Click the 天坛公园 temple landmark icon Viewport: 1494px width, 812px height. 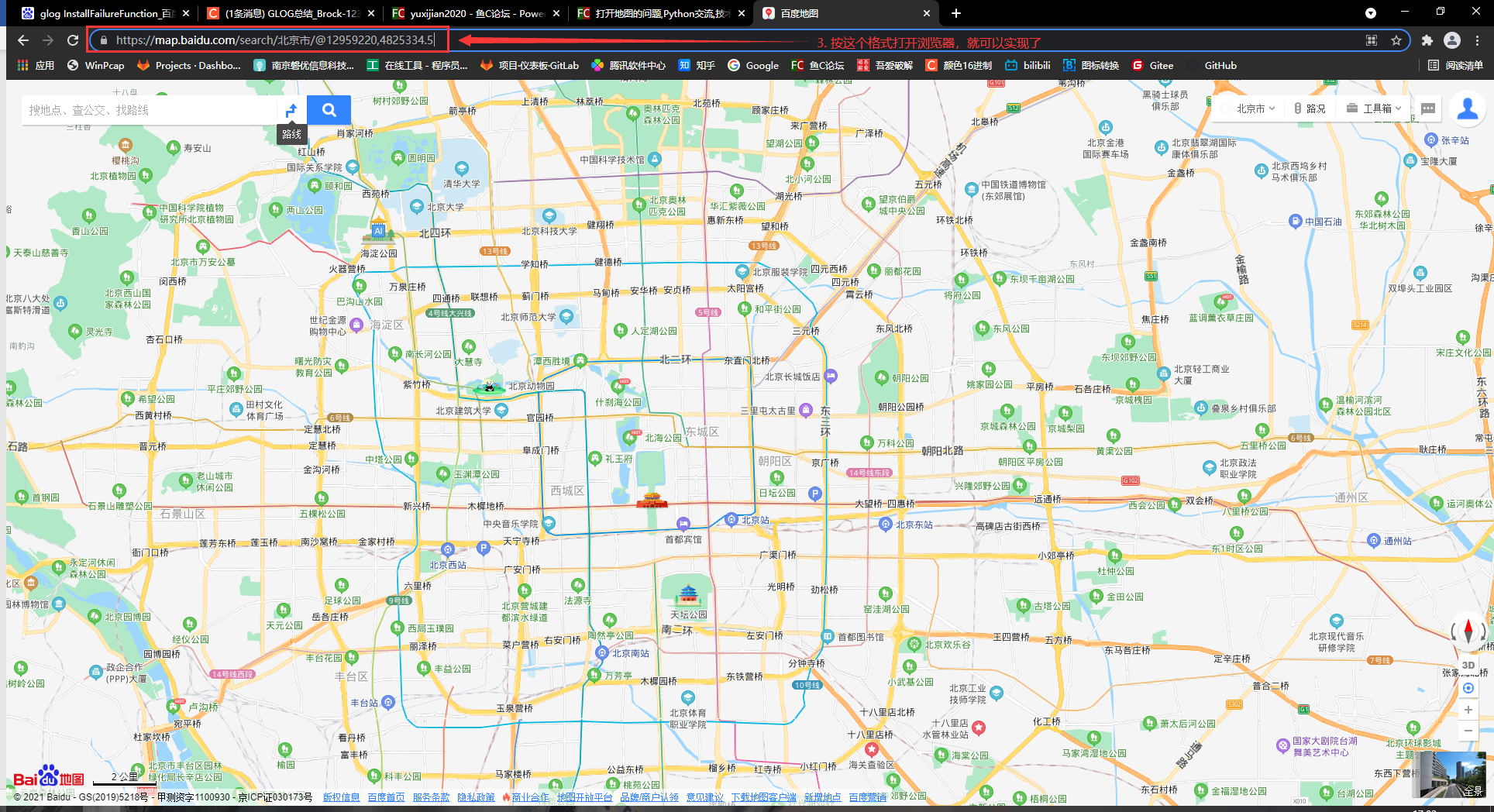click(x=688, y=595)
